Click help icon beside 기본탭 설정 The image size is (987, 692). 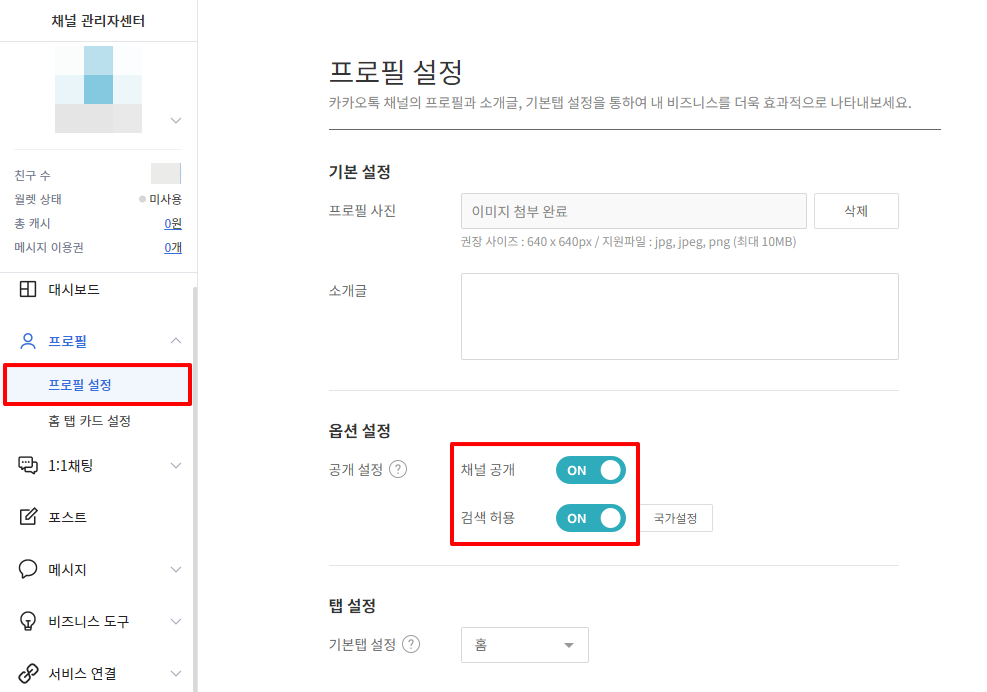[x=411, y=645]
